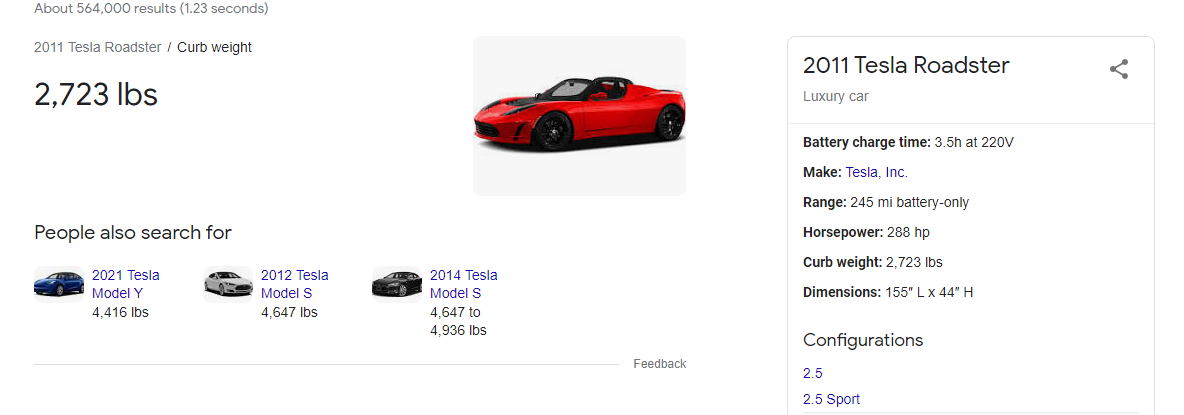Viewport: 1184px width, 415px height.
Task: Click the Battery charge time label
Action: coord(866,142)
